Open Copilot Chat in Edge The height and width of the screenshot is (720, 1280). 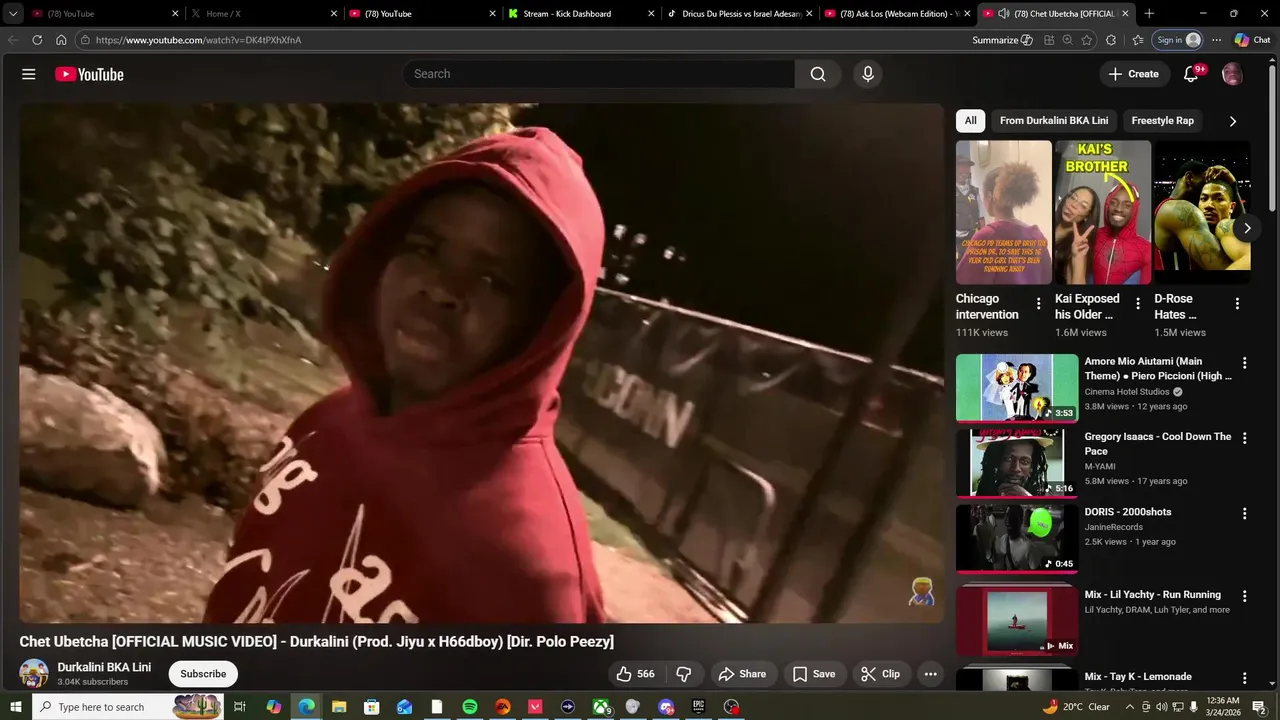(x=1252, y=40)
